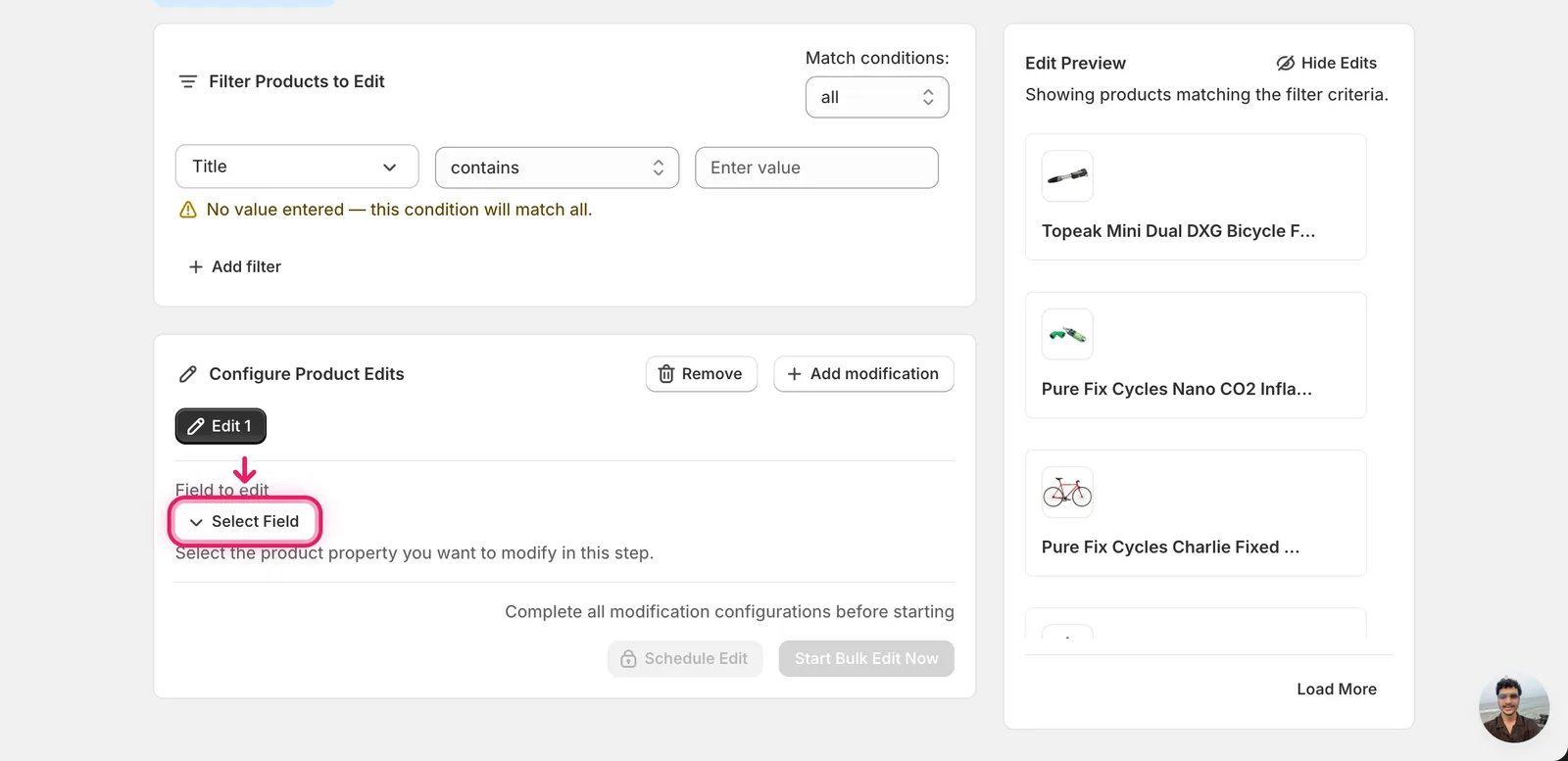The height and width of the screenshot is (761, 1568).
Task: Click 'Topeak Mini Dual DXG Bicycle F...' title
Action: tap(1178, 231)
